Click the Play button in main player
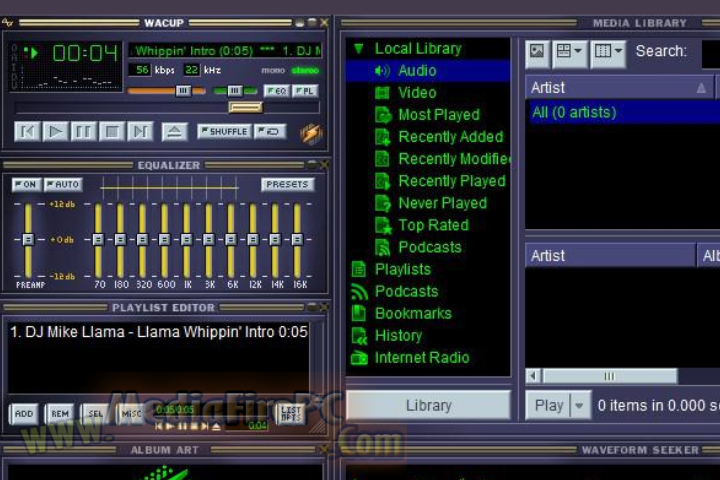This screenshot has width=720, height=480. (55, 132)
